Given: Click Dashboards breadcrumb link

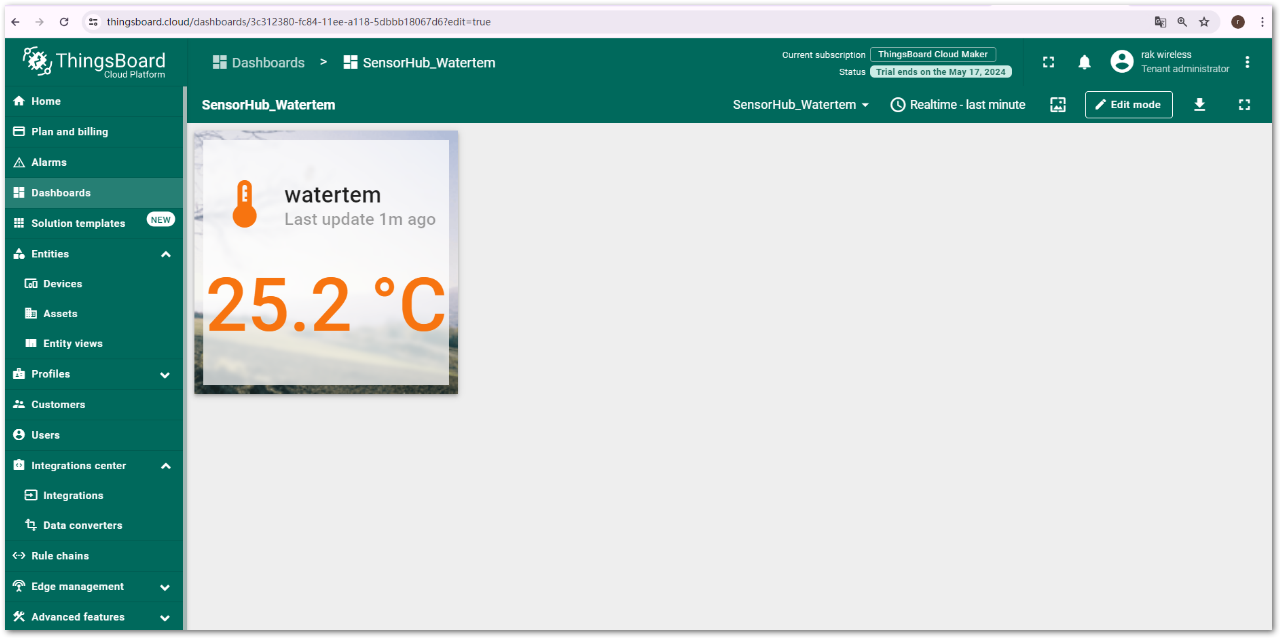Looking at the screenshot, I should tap(259, 62).
